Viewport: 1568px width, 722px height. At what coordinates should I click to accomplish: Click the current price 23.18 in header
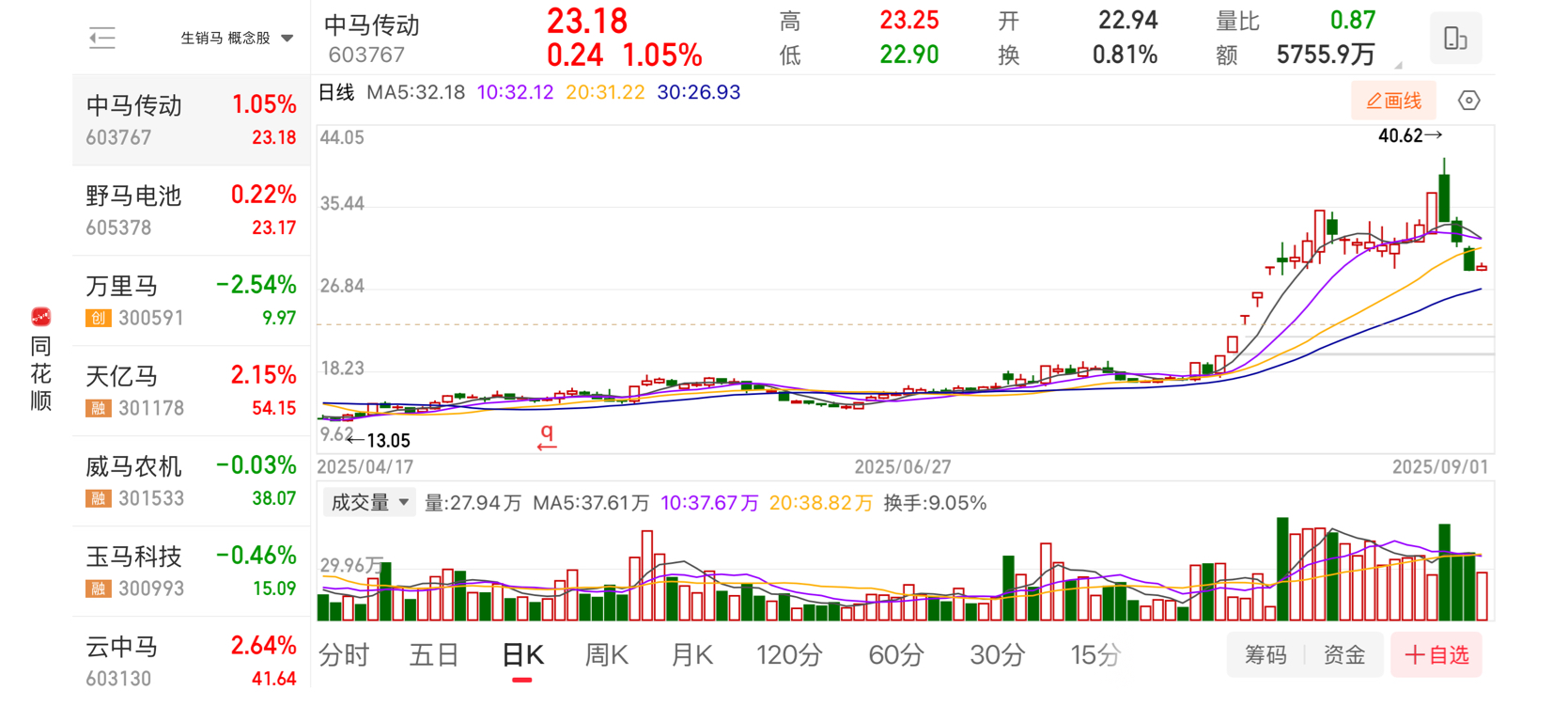coord(587,21)
